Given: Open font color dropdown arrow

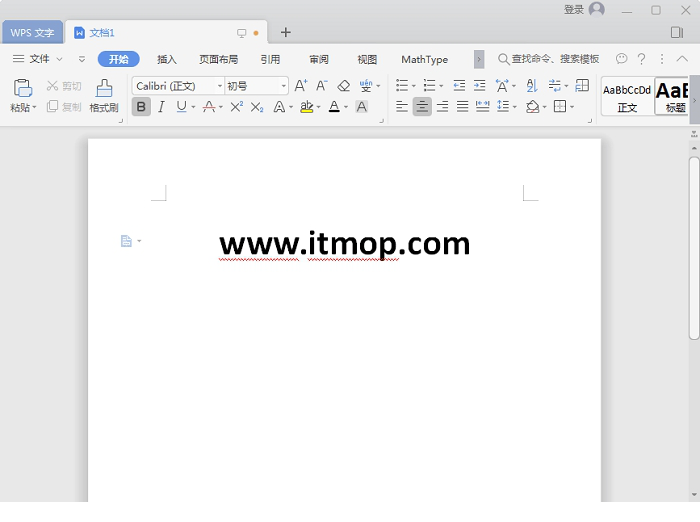Looking at the screenshot, I should (346, 107).
